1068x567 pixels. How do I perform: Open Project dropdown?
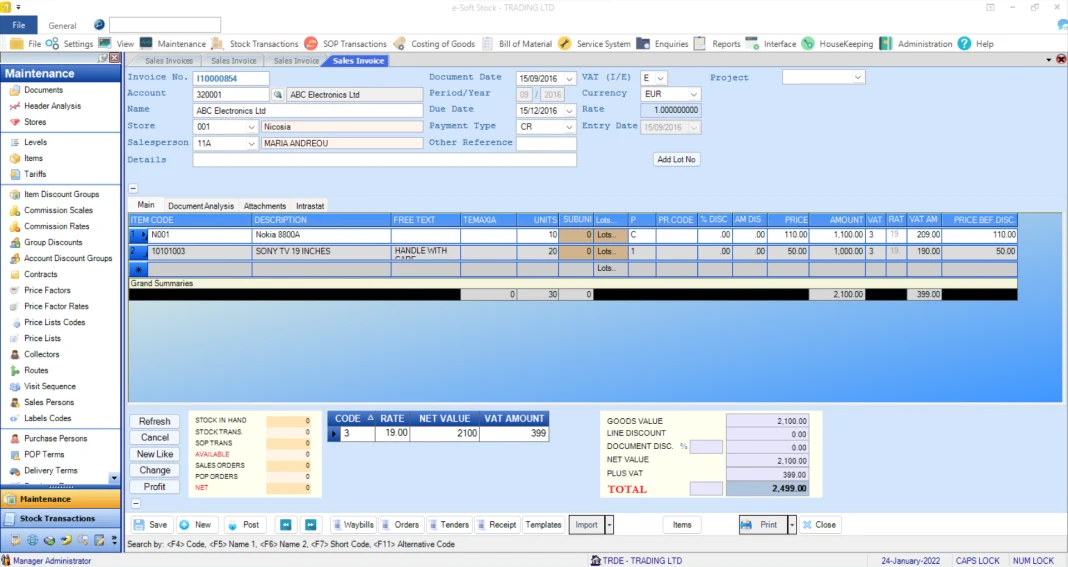858,78
